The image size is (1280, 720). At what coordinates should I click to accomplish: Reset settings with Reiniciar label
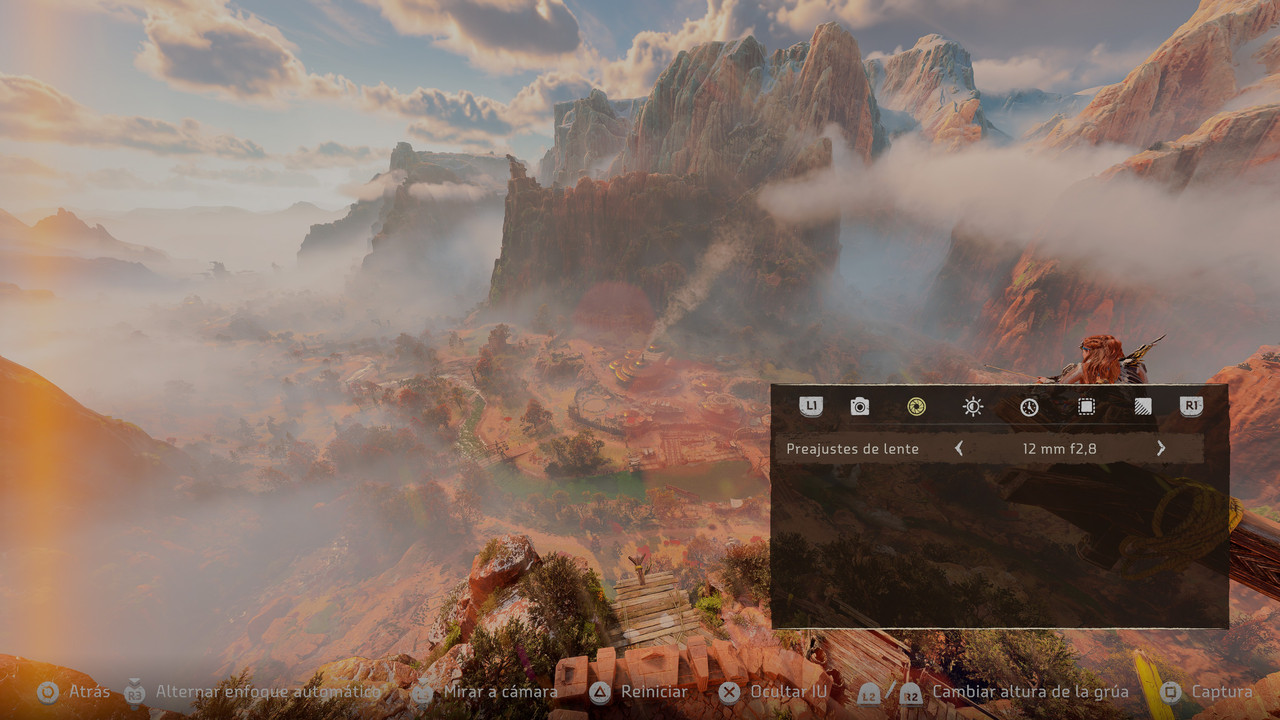point(654,691)
